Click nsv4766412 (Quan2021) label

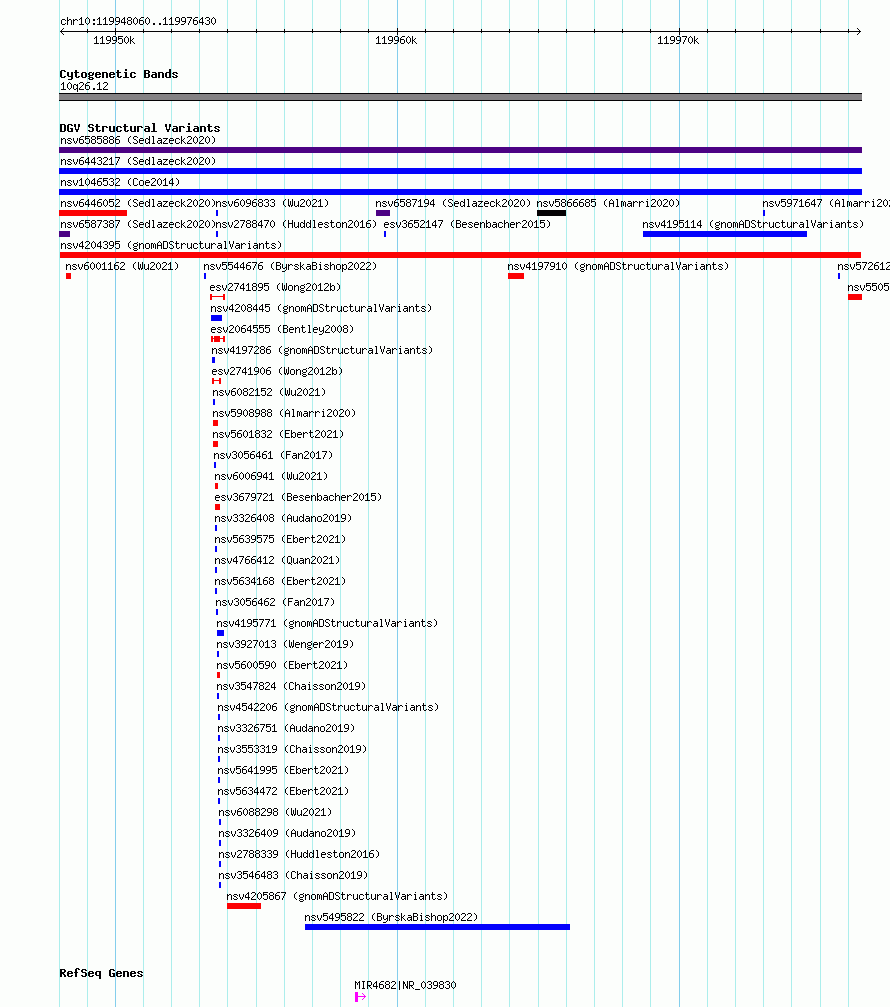click(277, 561)
